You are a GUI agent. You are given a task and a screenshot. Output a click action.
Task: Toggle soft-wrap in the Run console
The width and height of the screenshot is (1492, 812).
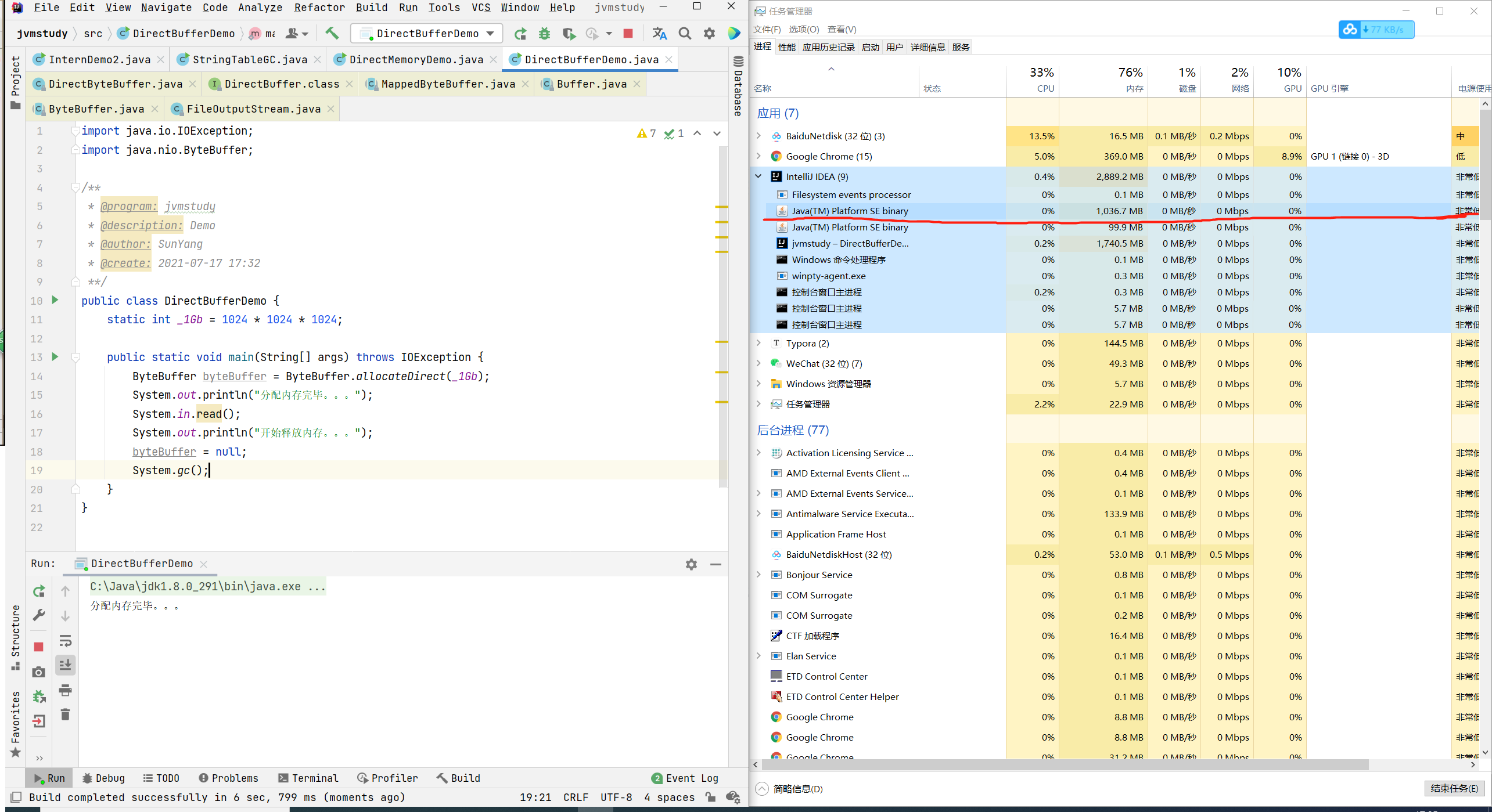[66, 641]
